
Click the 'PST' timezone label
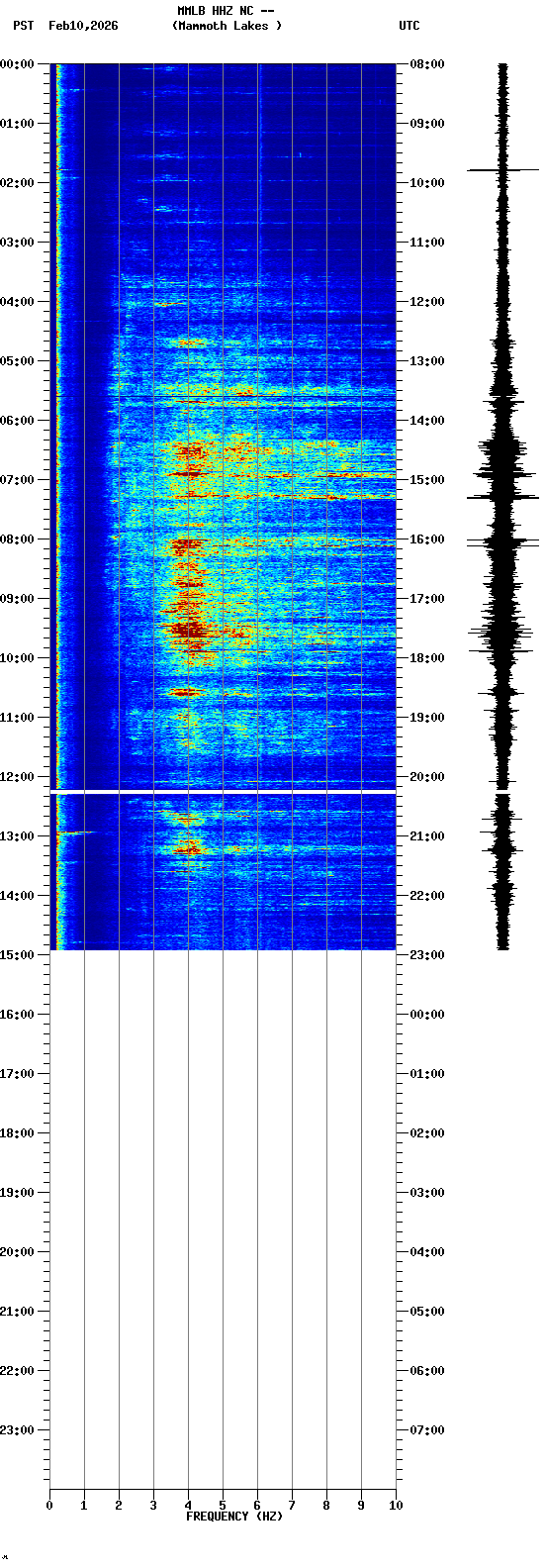(23, 26)
